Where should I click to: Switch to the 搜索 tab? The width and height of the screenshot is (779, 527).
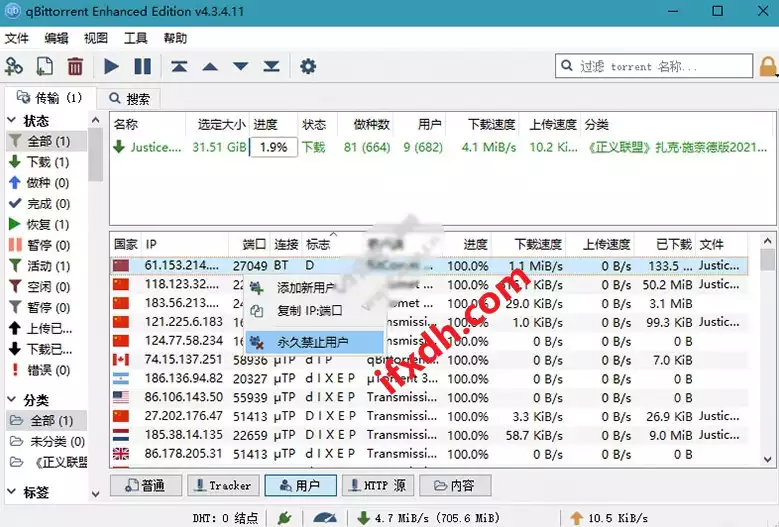129,99
